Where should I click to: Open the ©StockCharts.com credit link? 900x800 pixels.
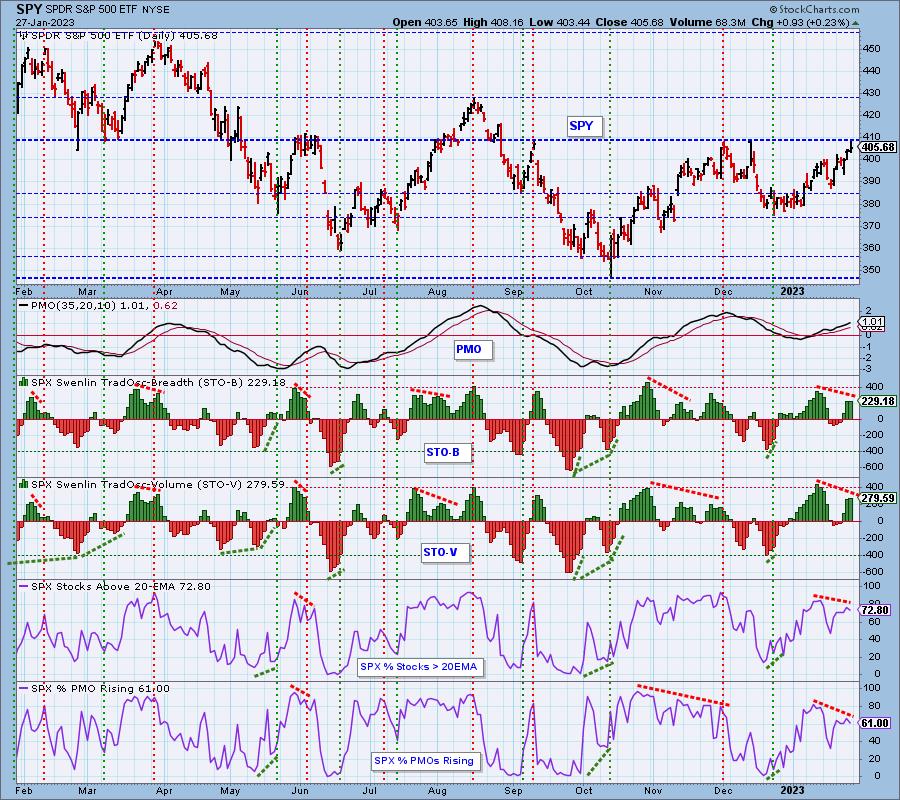click(814, 9)
